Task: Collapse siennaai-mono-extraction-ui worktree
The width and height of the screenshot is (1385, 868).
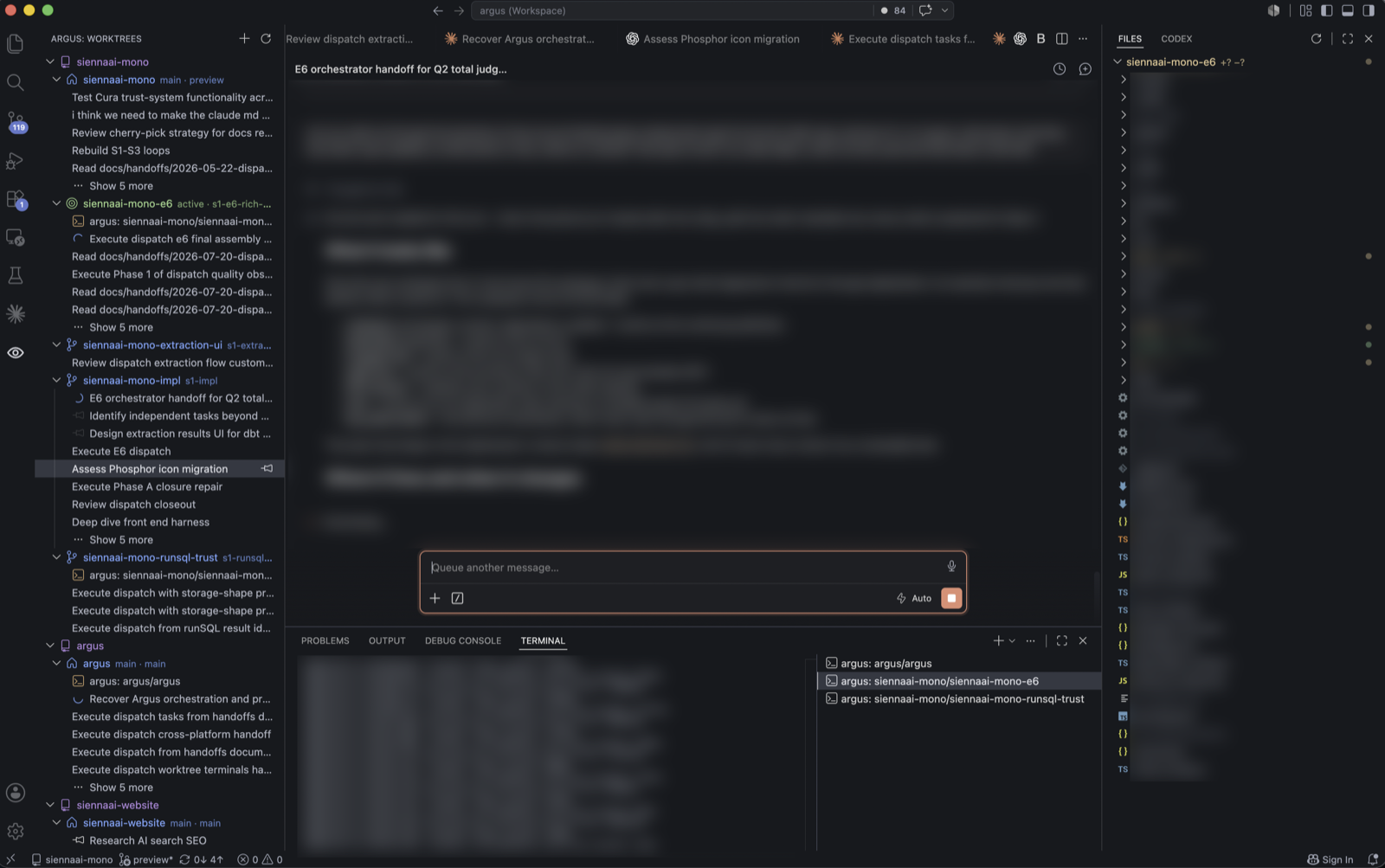Action: click(56, 344)
